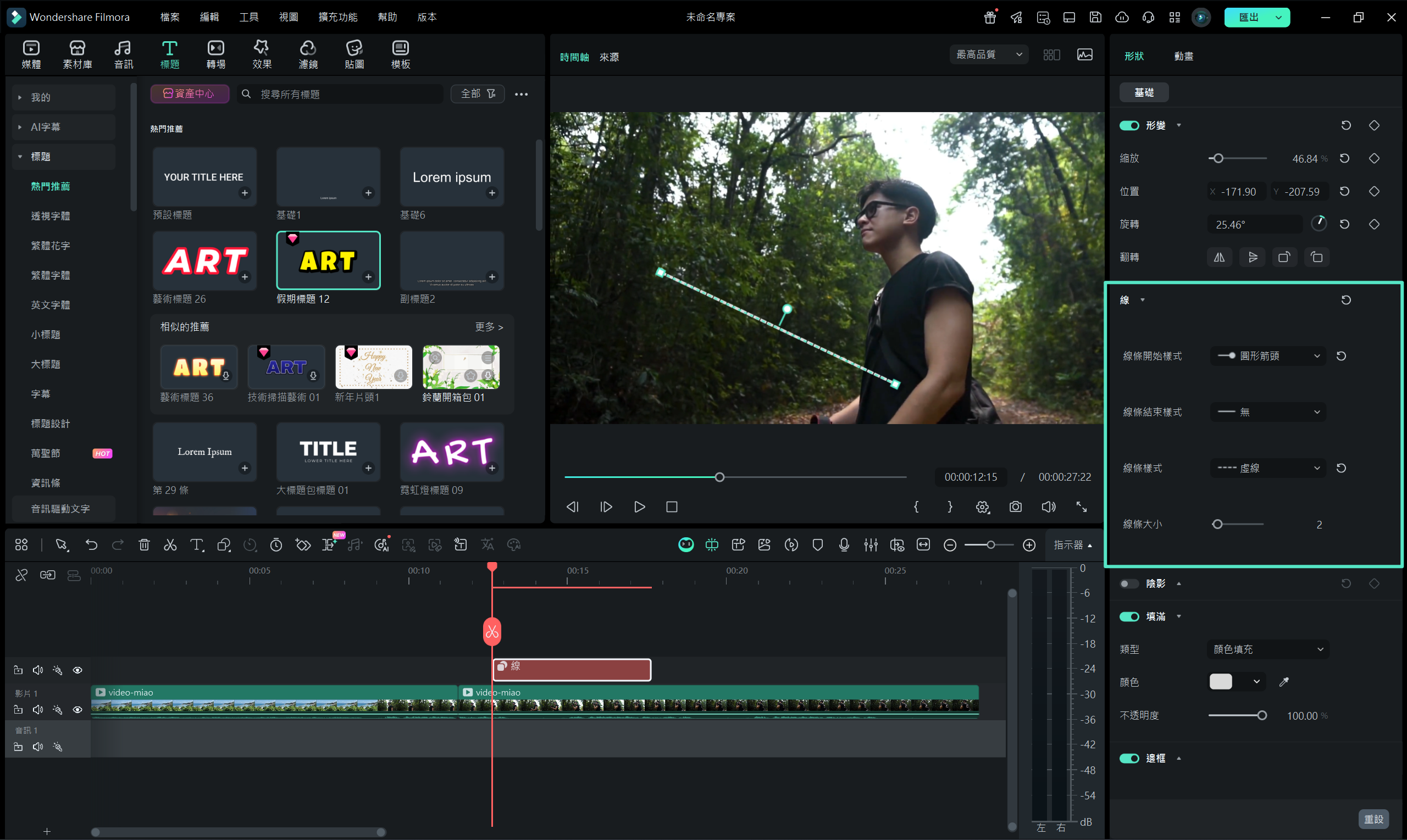
Task: Click the horizontal flip icon in 翻轉 row
Action: click(x=1219, y=257)
